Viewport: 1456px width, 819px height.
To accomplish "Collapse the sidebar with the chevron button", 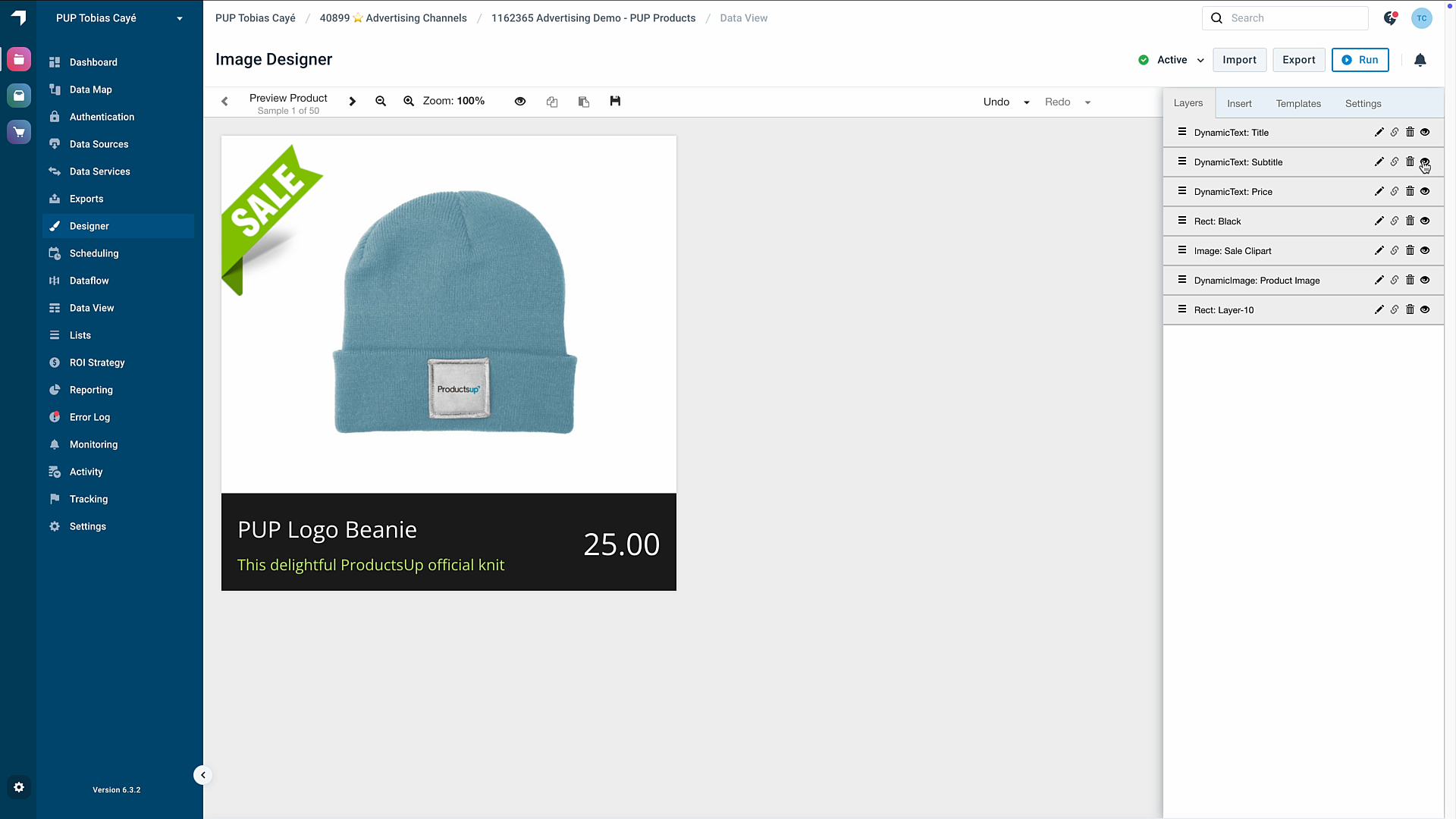I will pyautogui.click(x=202, y=775).
